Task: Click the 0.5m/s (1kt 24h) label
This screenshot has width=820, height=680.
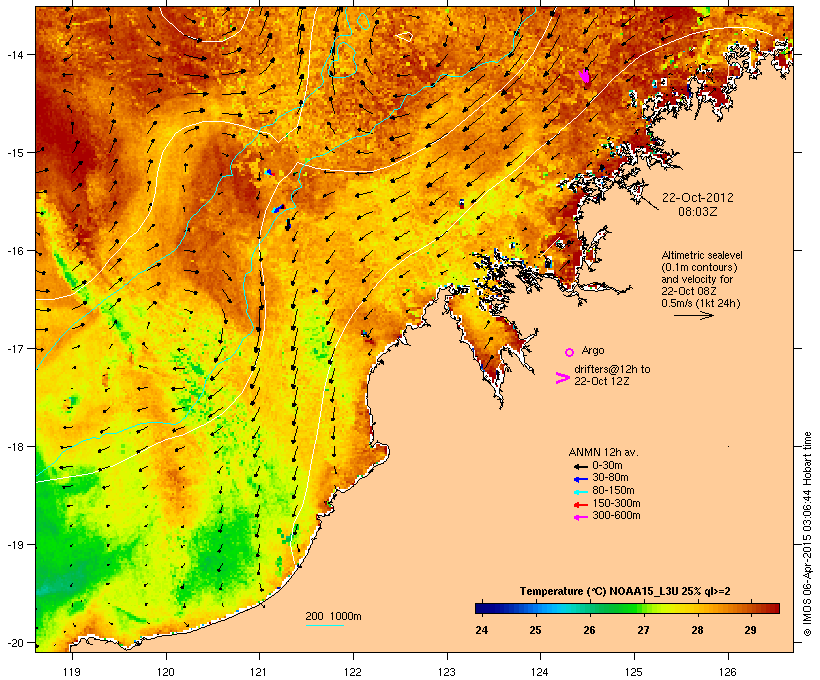Action: coord(701,303)
